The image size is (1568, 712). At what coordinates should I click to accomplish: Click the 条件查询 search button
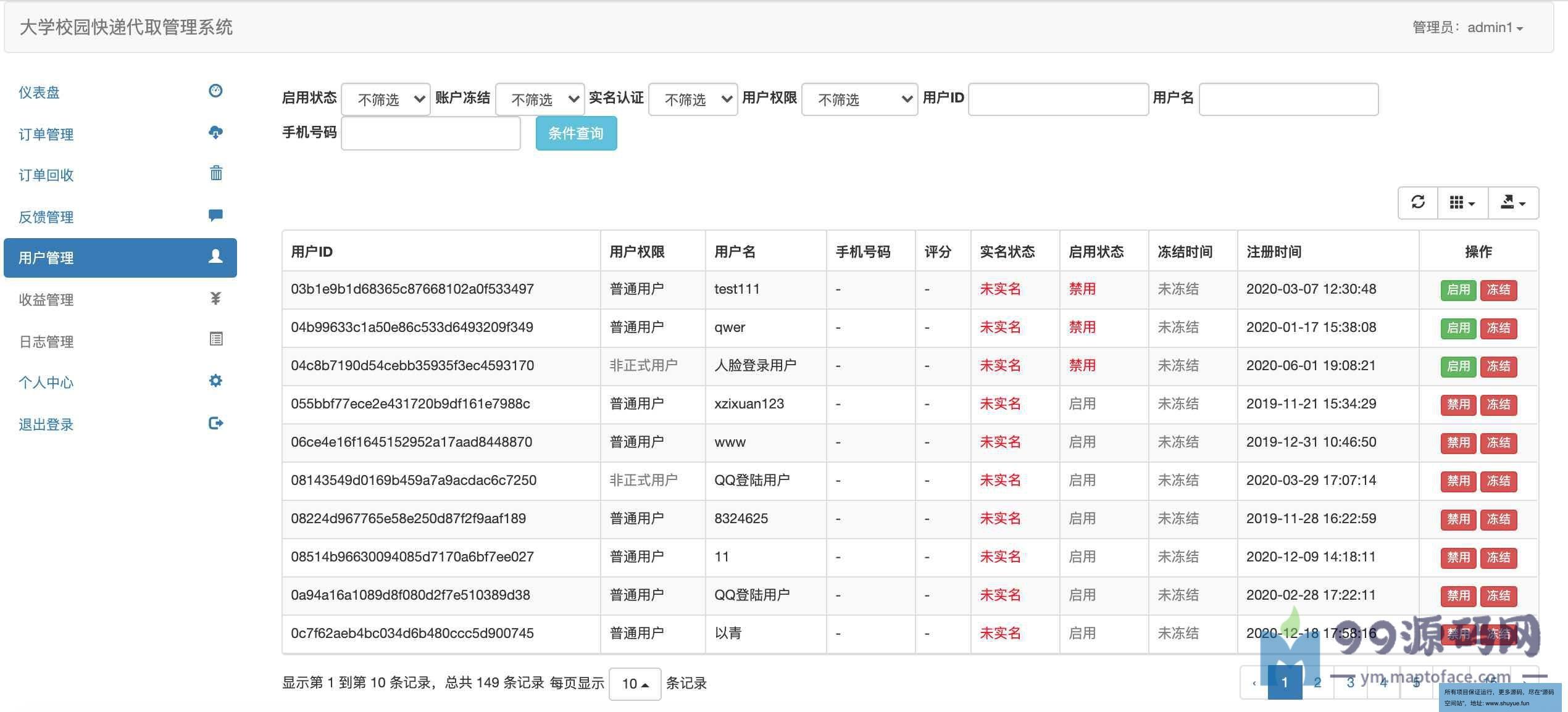[576, 133]
